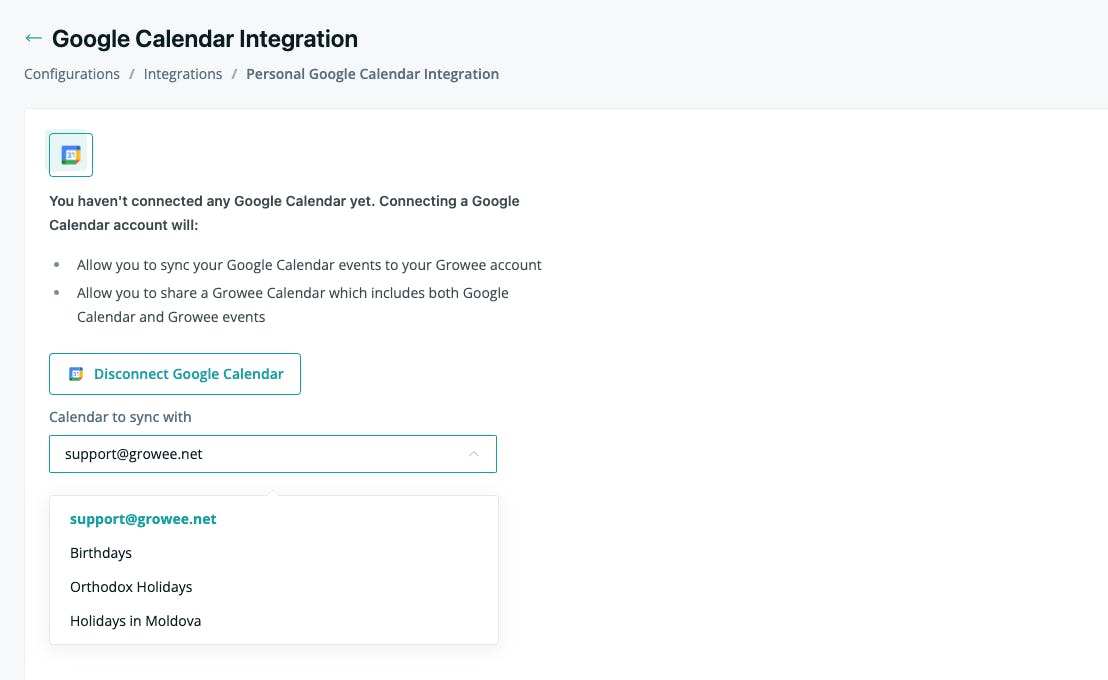Image resolution: width=1108 pixels, height=680 pixels.
Task: Click Personal Google Calendar Integration breadcrumb
Action: tap(372, 74)
